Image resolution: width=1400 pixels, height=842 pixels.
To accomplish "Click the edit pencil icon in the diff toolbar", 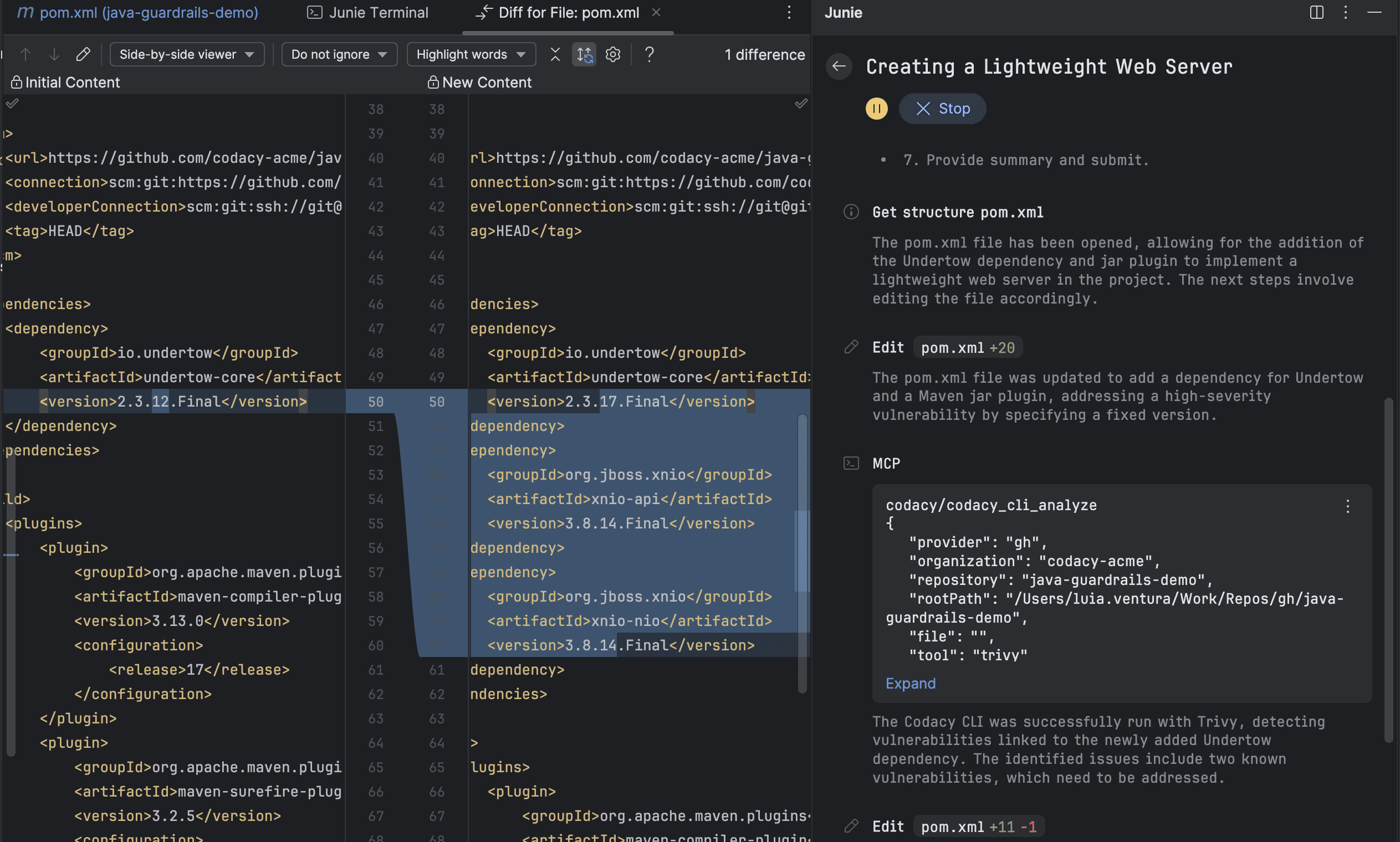I will coord(83,54).
